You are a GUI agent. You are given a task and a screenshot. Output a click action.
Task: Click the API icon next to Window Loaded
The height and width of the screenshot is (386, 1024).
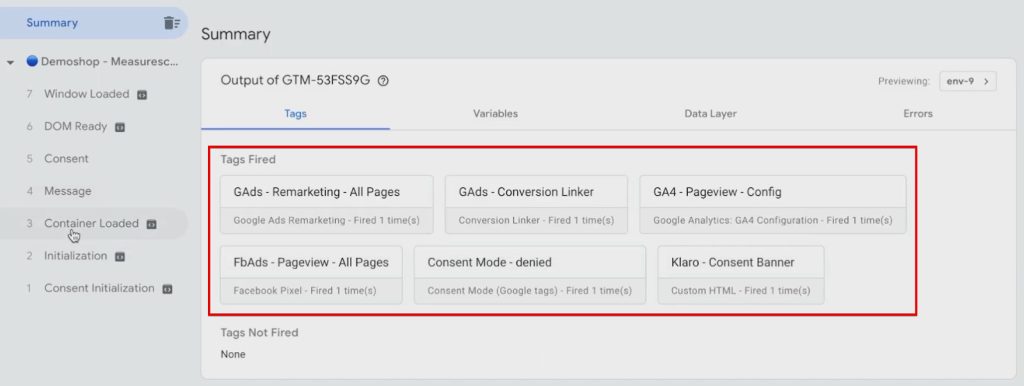point(142,95)
